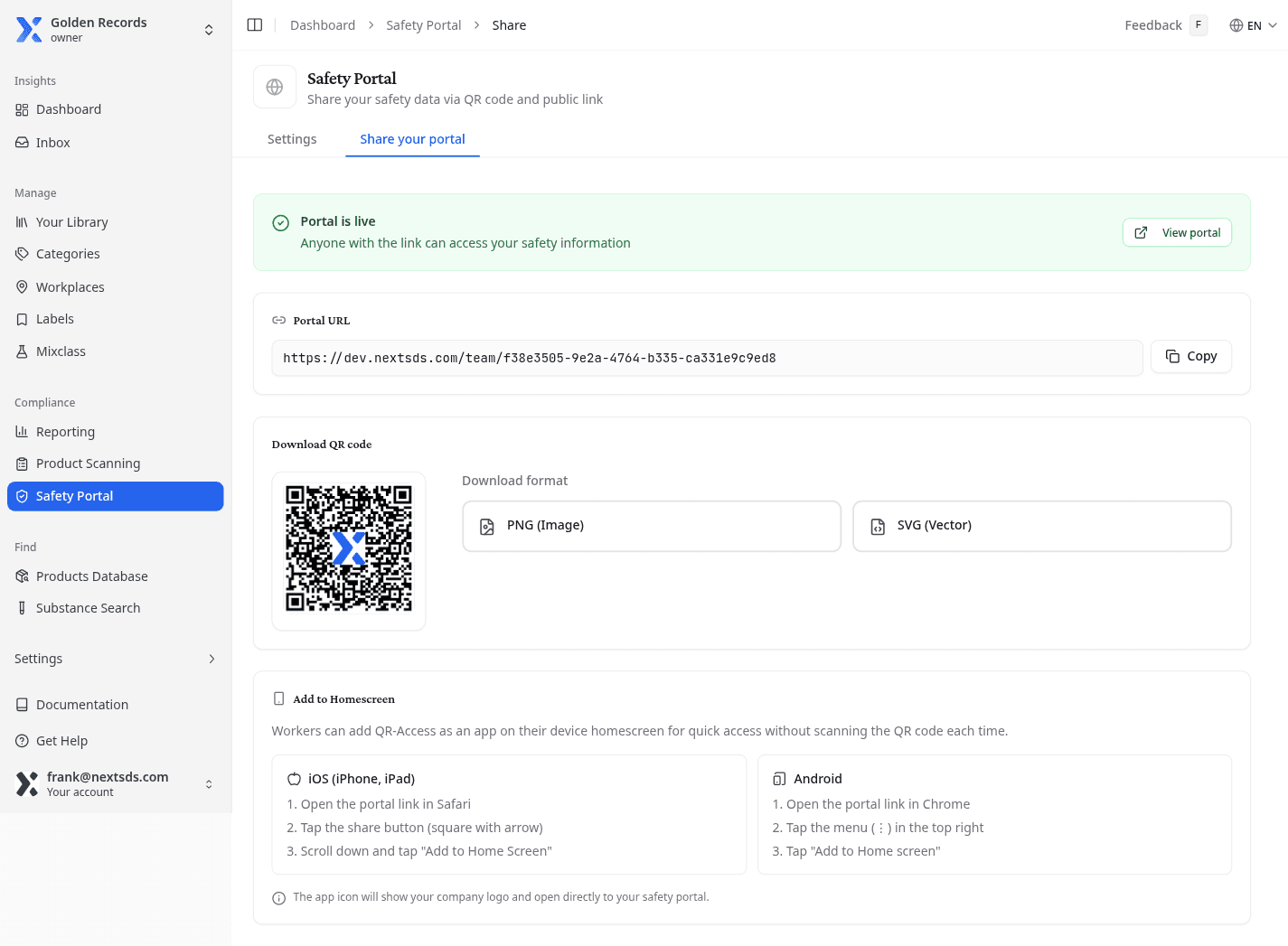The height and width of the screenshot is (946, 1288).
Task: Toggle the sidebar panel icon
Action: coord(255,25)
